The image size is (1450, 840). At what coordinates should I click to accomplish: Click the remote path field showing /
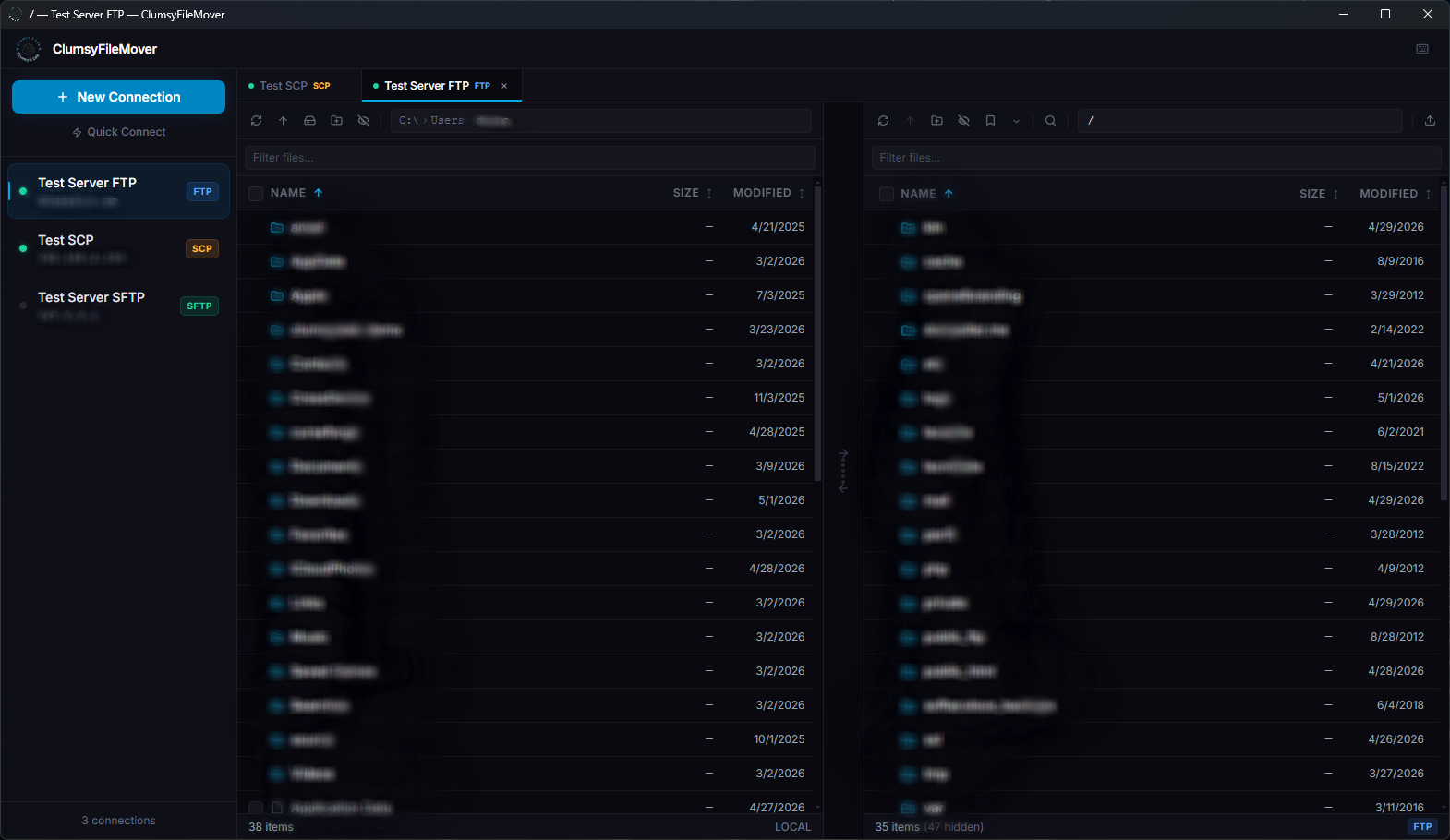1240,121
